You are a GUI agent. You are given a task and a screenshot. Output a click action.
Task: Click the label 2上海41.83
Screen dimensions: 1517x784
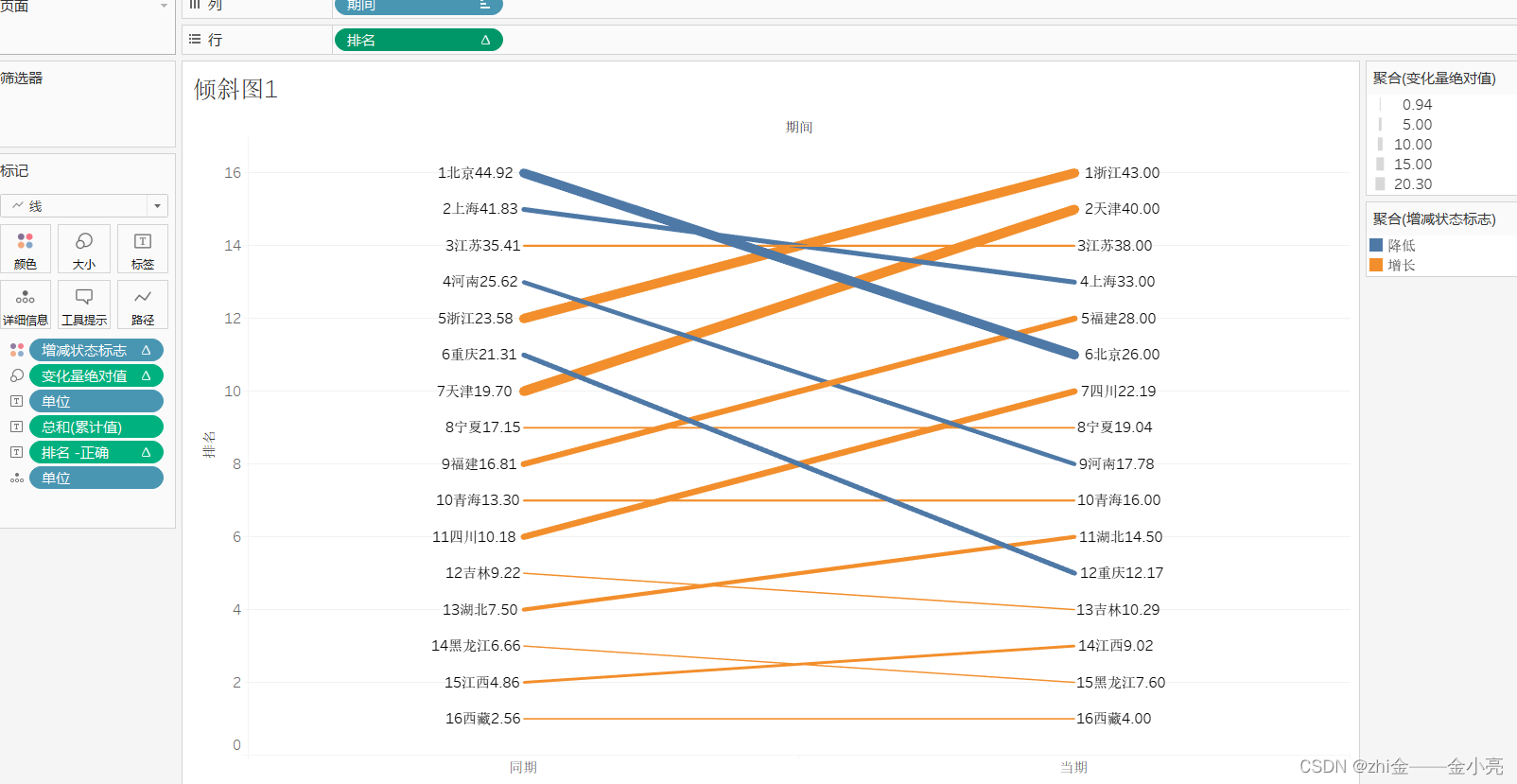click(480, 209)
